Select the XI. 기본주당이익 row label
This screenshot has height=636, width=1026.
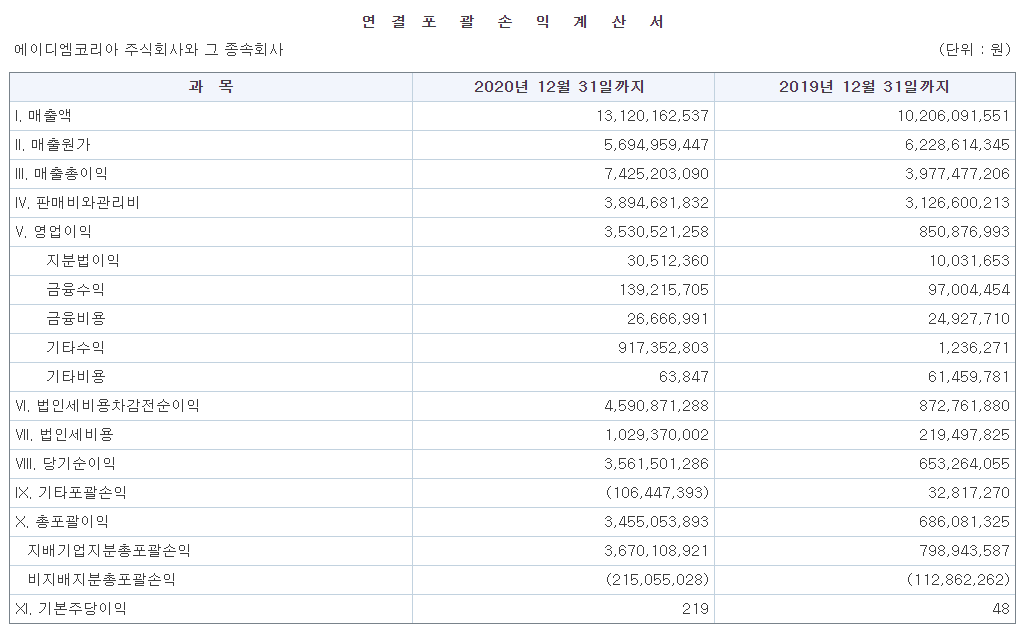71,609
